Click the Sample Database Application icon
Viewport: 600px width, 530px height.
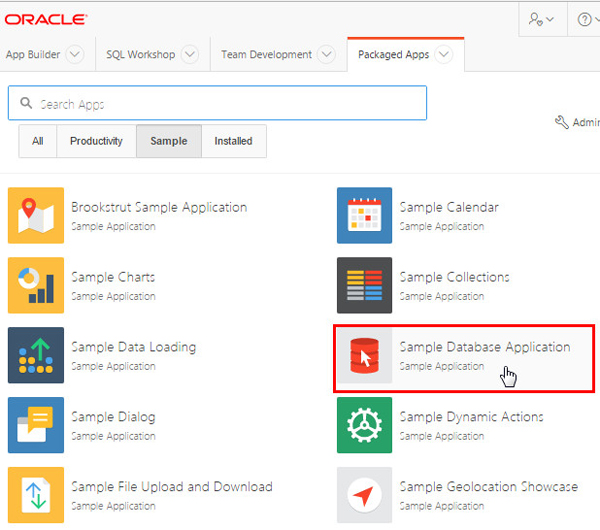(x=364, y=355)
